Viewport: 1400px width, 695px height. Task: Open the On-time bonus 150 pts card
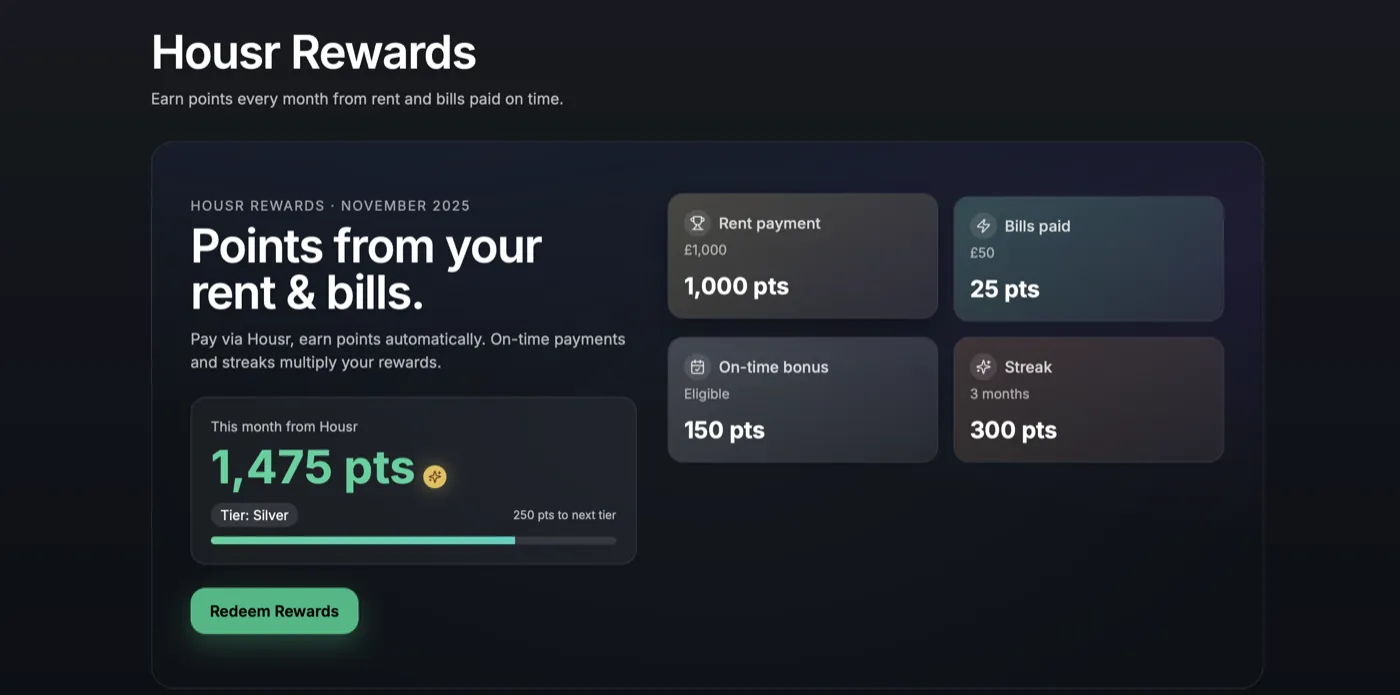(x=803, y=400)
